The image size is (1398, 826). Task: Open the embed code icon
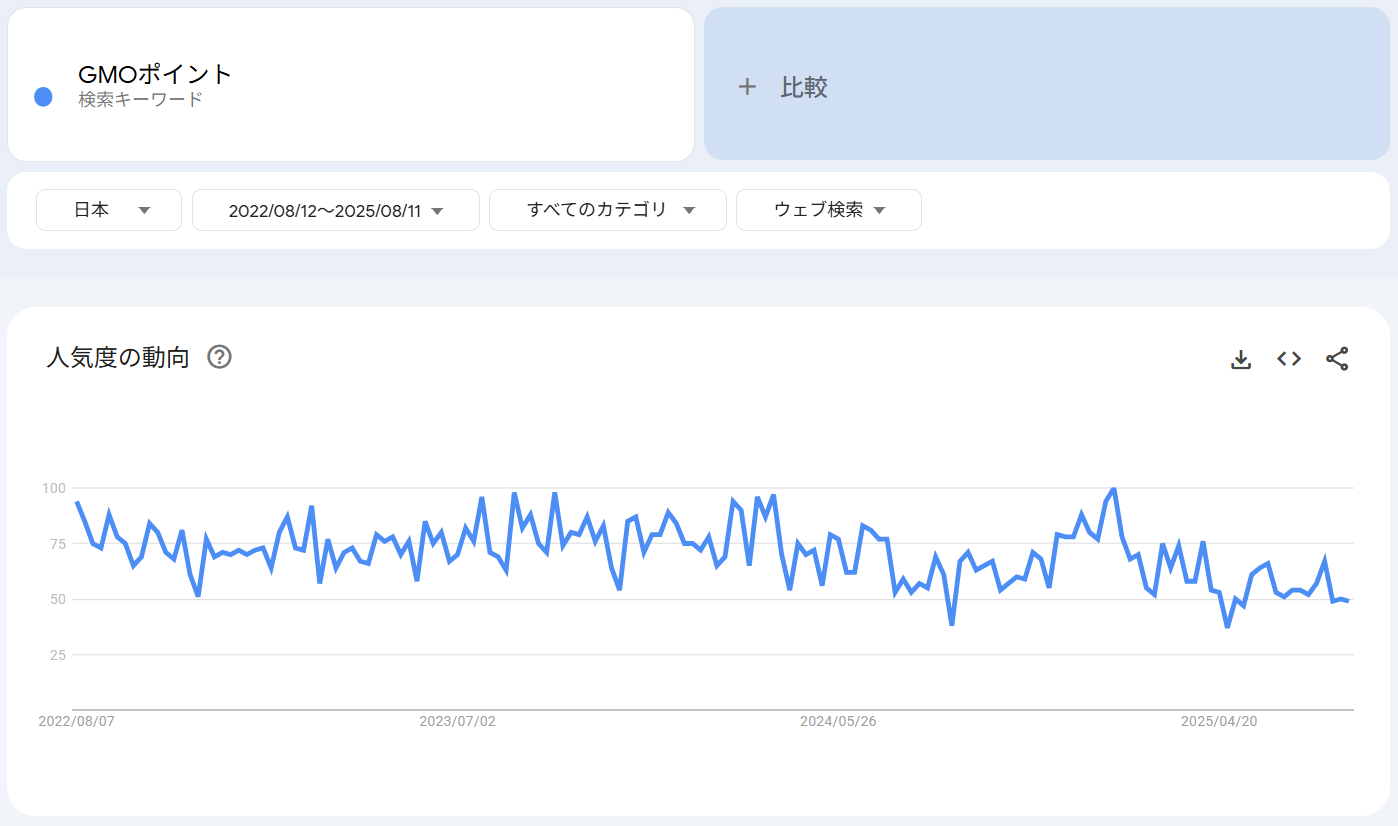[1289, 359]
